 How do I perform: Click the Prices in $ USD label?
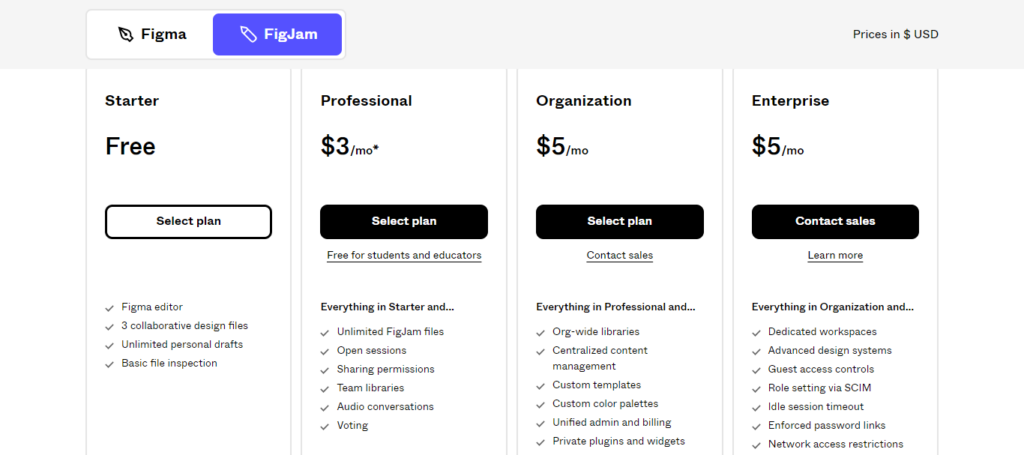click(895, 35)
